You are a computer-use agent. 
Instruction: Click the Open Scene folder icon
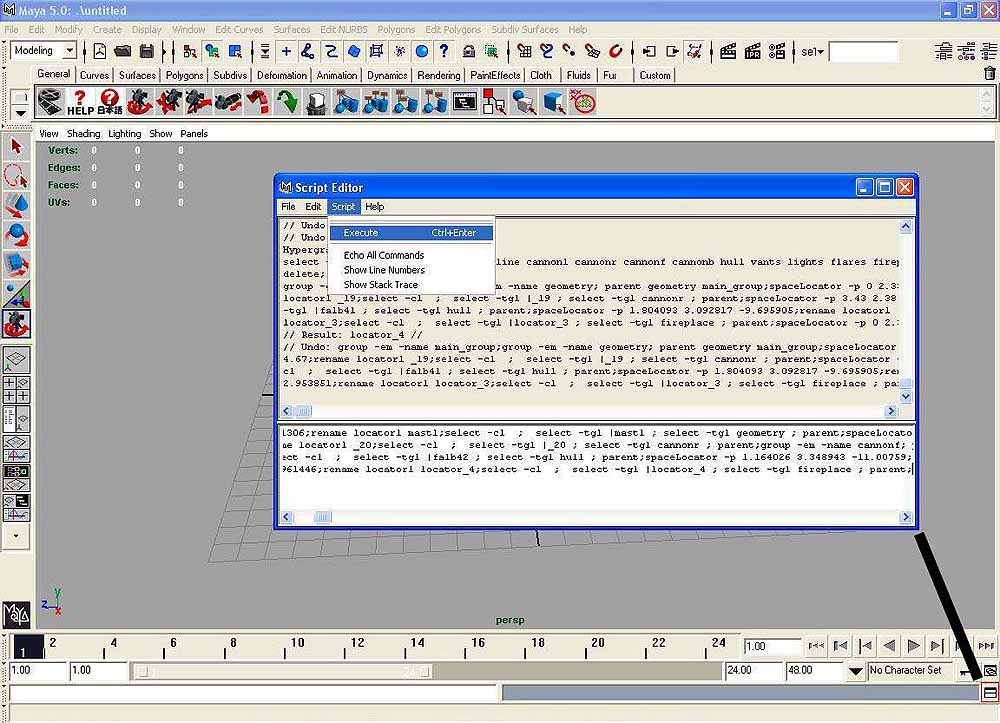122,52
